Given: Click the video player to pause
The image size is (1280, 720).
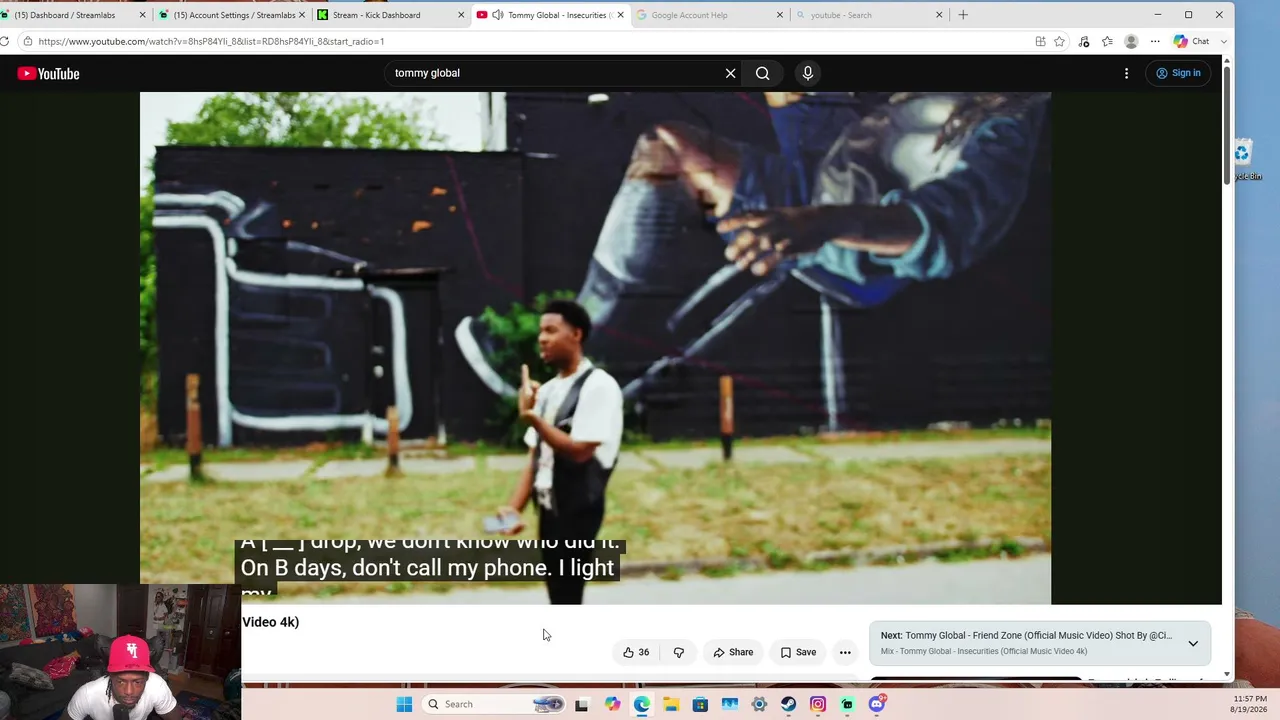Looking at the screenshot, I should [x=595, y=348].
